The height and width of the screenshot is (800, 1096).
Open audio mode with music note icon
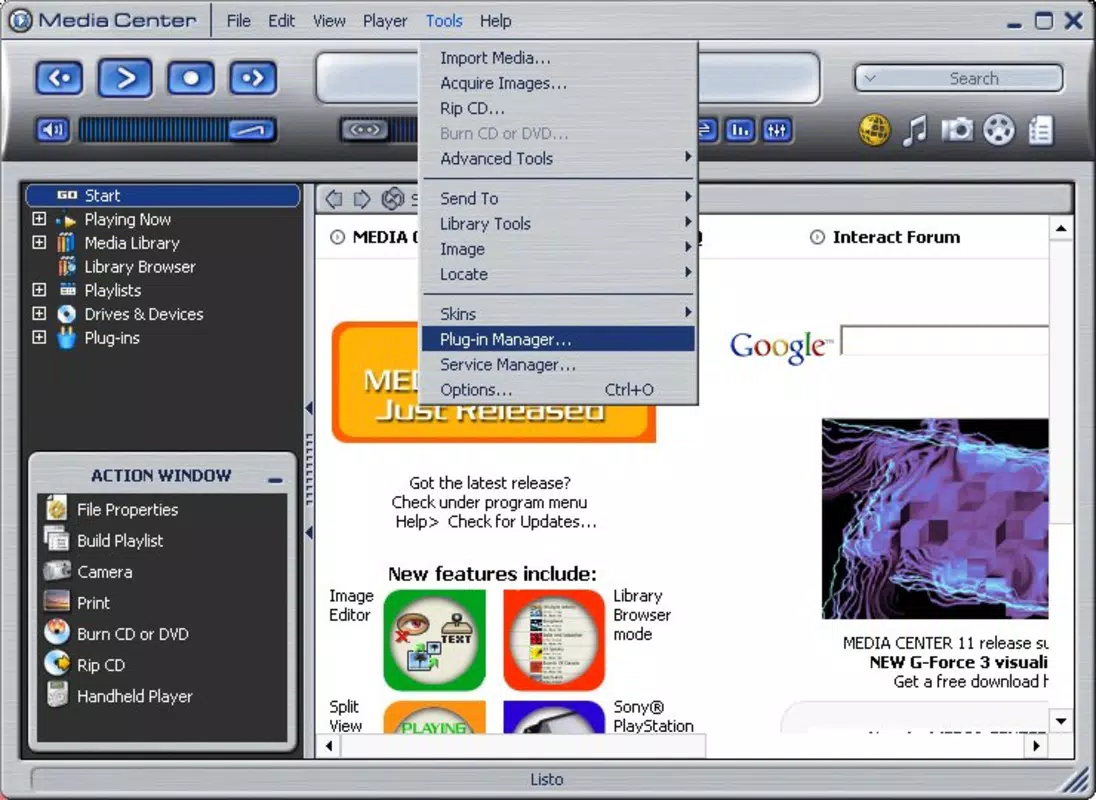915,131
